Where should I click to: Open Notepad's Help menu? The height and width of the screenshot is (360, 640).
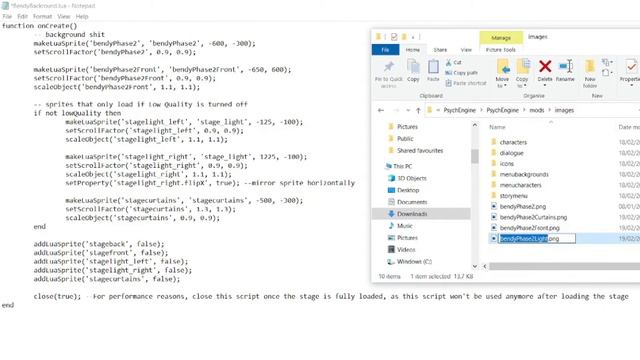tap(82, 16)
